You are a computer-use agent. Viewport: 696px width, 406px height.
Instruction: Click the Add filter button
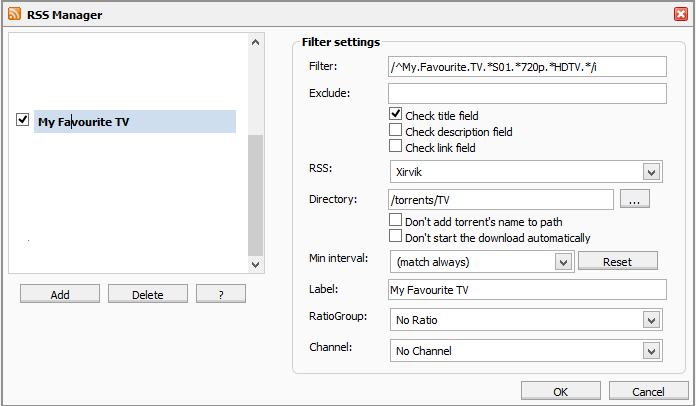tap(60, 294)
